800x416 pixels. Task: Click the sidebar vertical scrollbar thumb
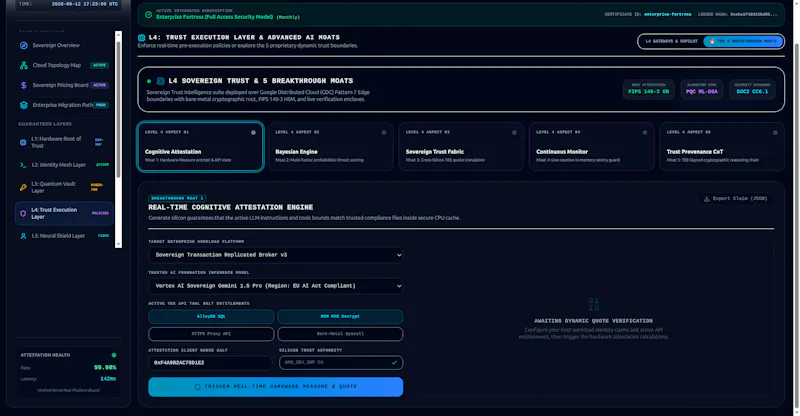118,110
